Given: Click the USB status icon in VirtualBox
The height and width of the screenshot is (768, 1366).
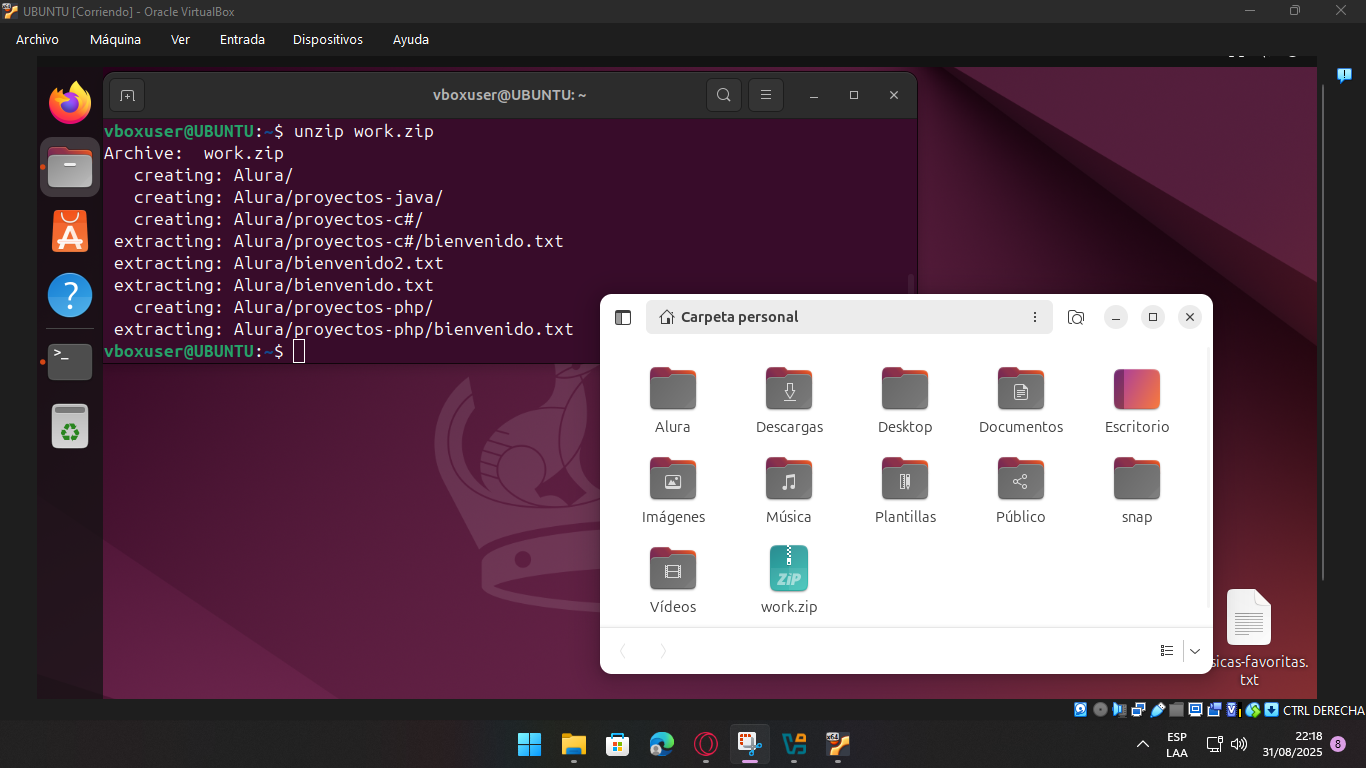Looking at the screenshot, I should (1158, 710).
